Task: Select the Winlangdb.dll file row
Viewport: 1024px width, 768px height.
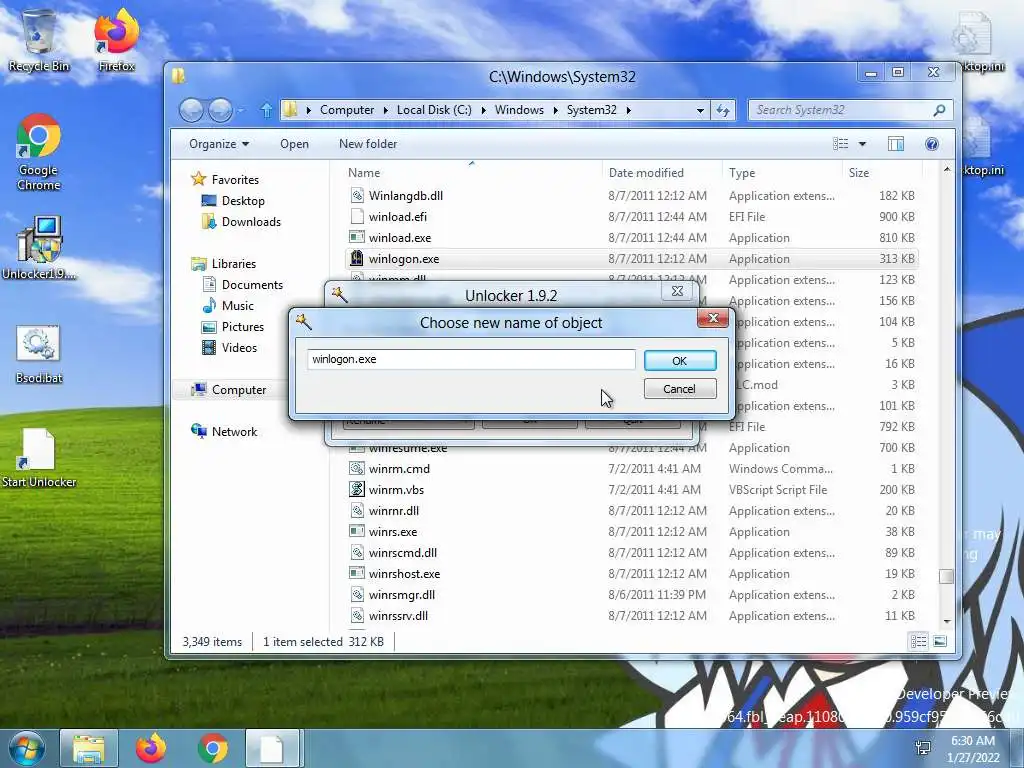Action: [x=632, y=196]
